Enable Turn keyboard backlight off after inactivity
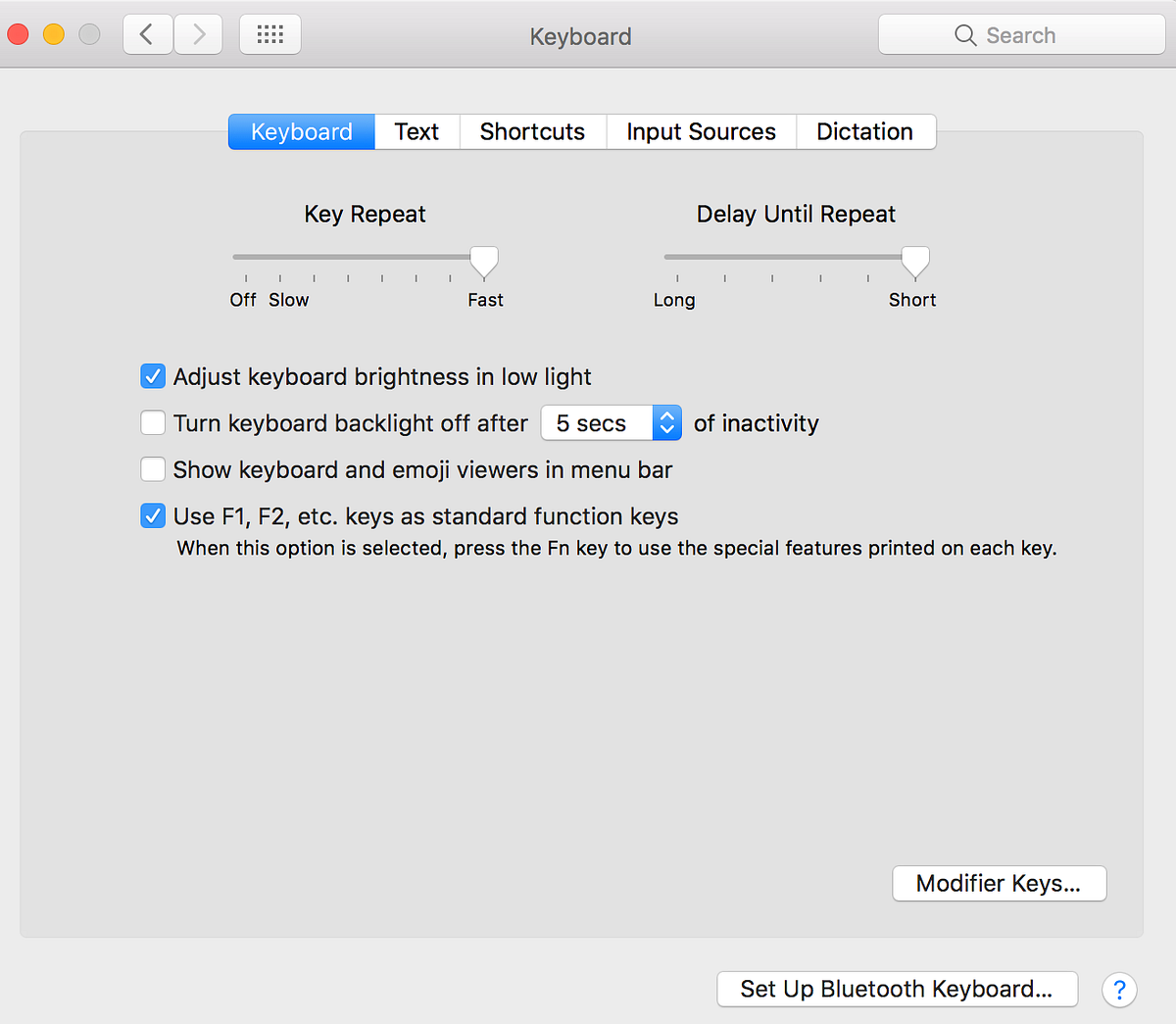1176x1024 pixels. point(153,422)
